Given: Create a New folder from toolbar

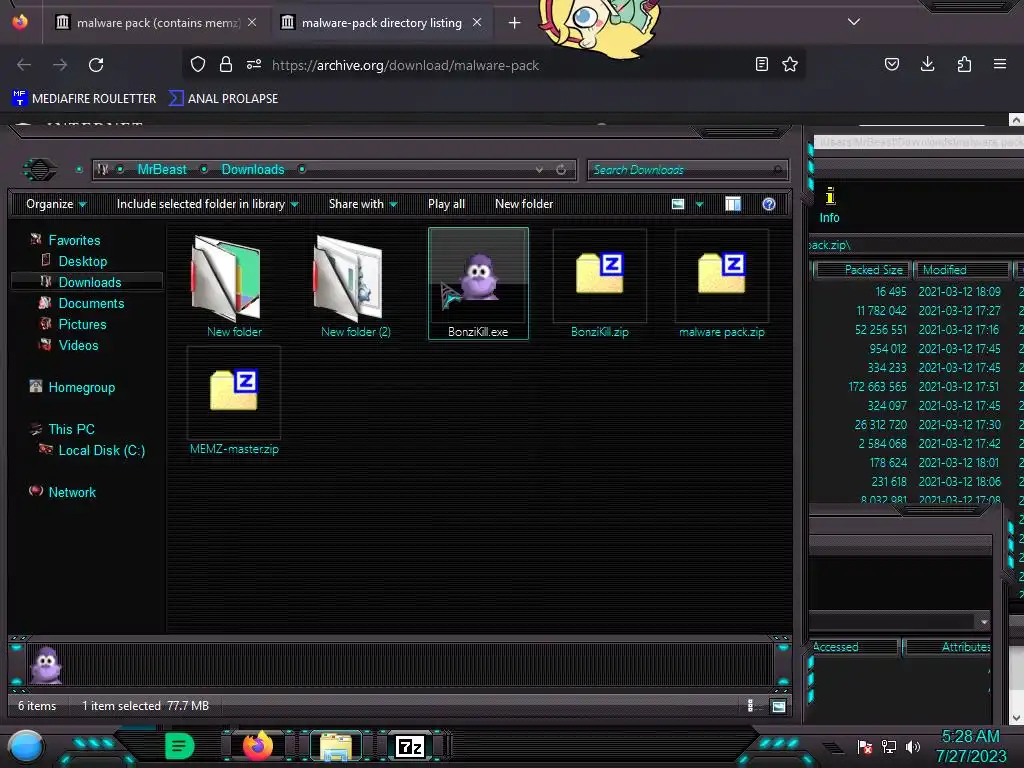Looking at the screenshot, I should click(524, 204).
